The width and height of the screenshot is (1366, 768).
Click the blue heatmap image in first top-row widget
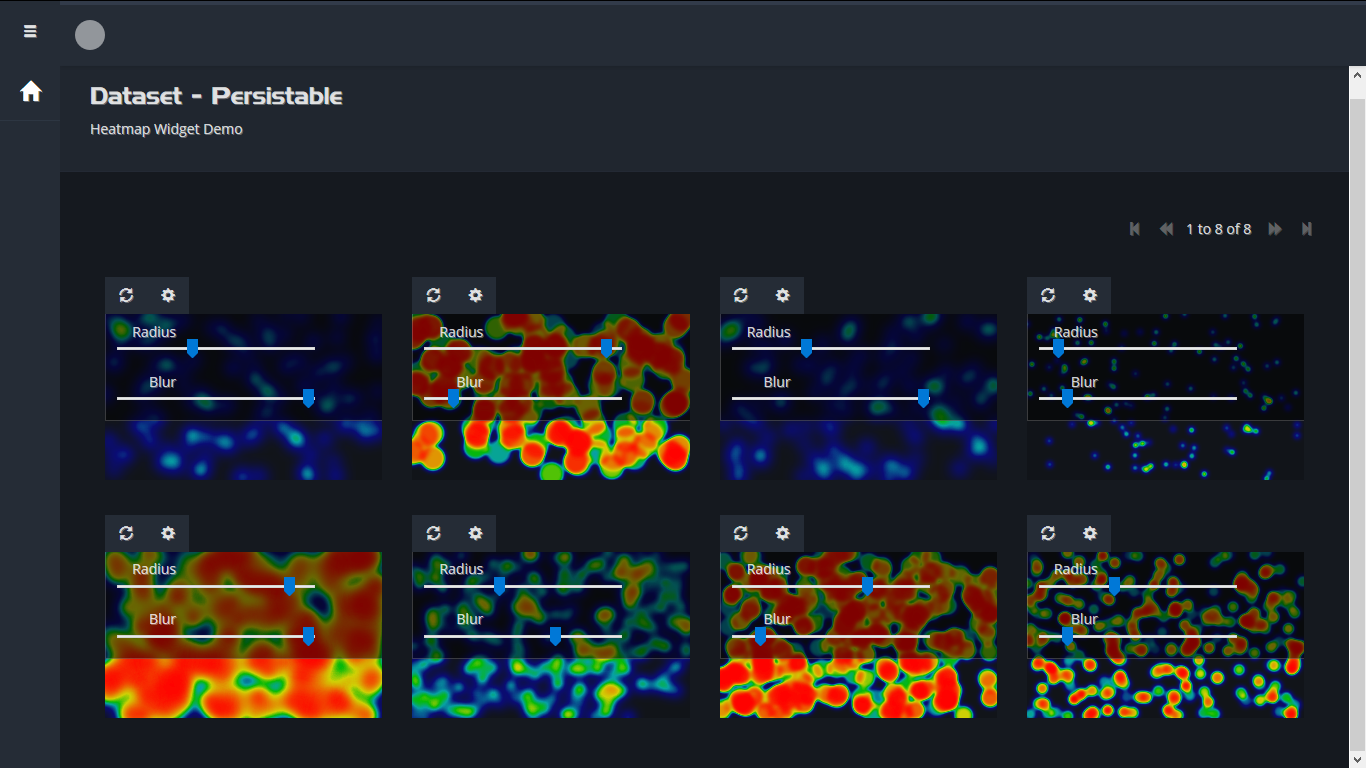tap(243, 397)
